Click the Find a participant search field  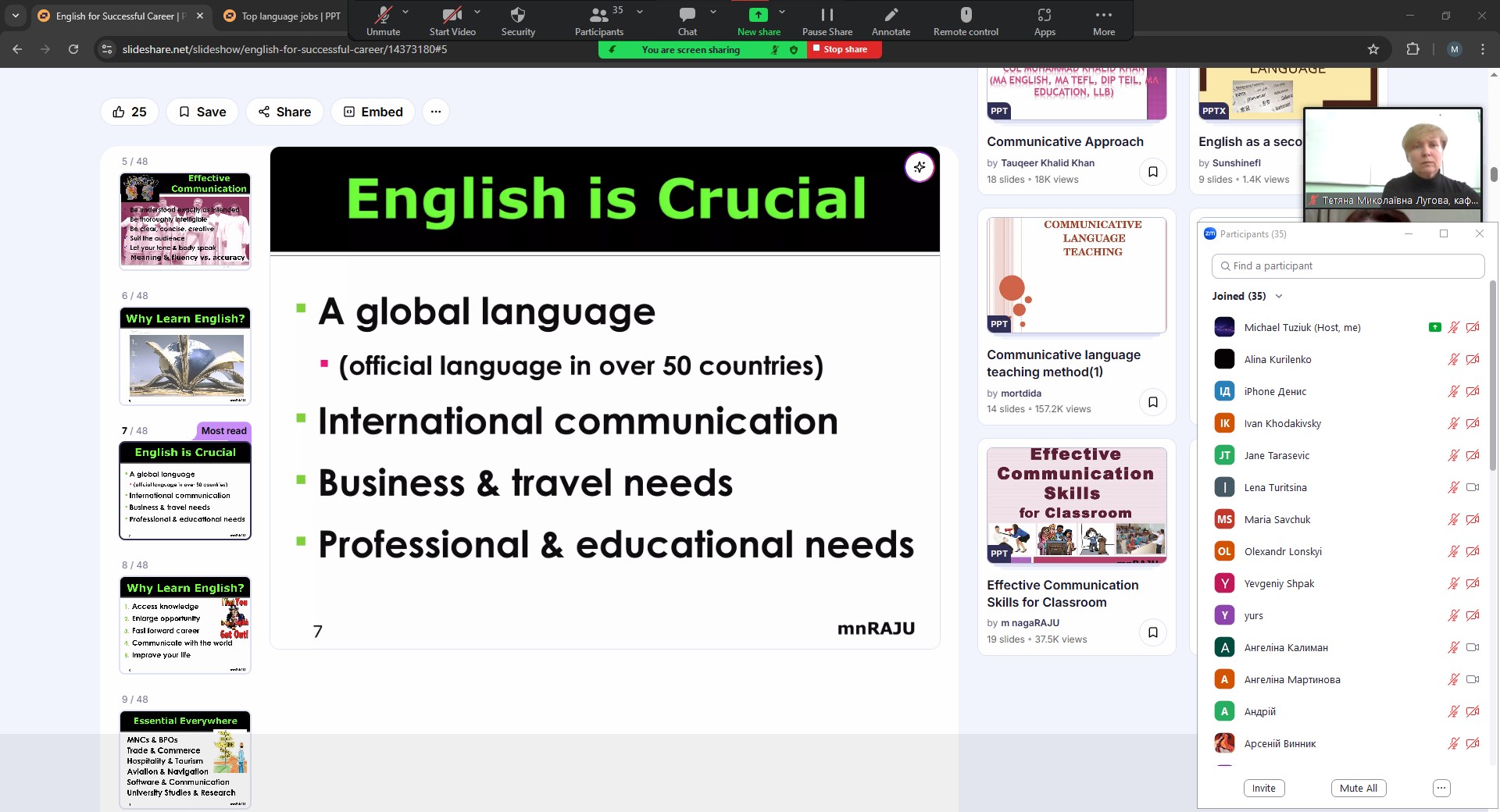[1348, 266]
